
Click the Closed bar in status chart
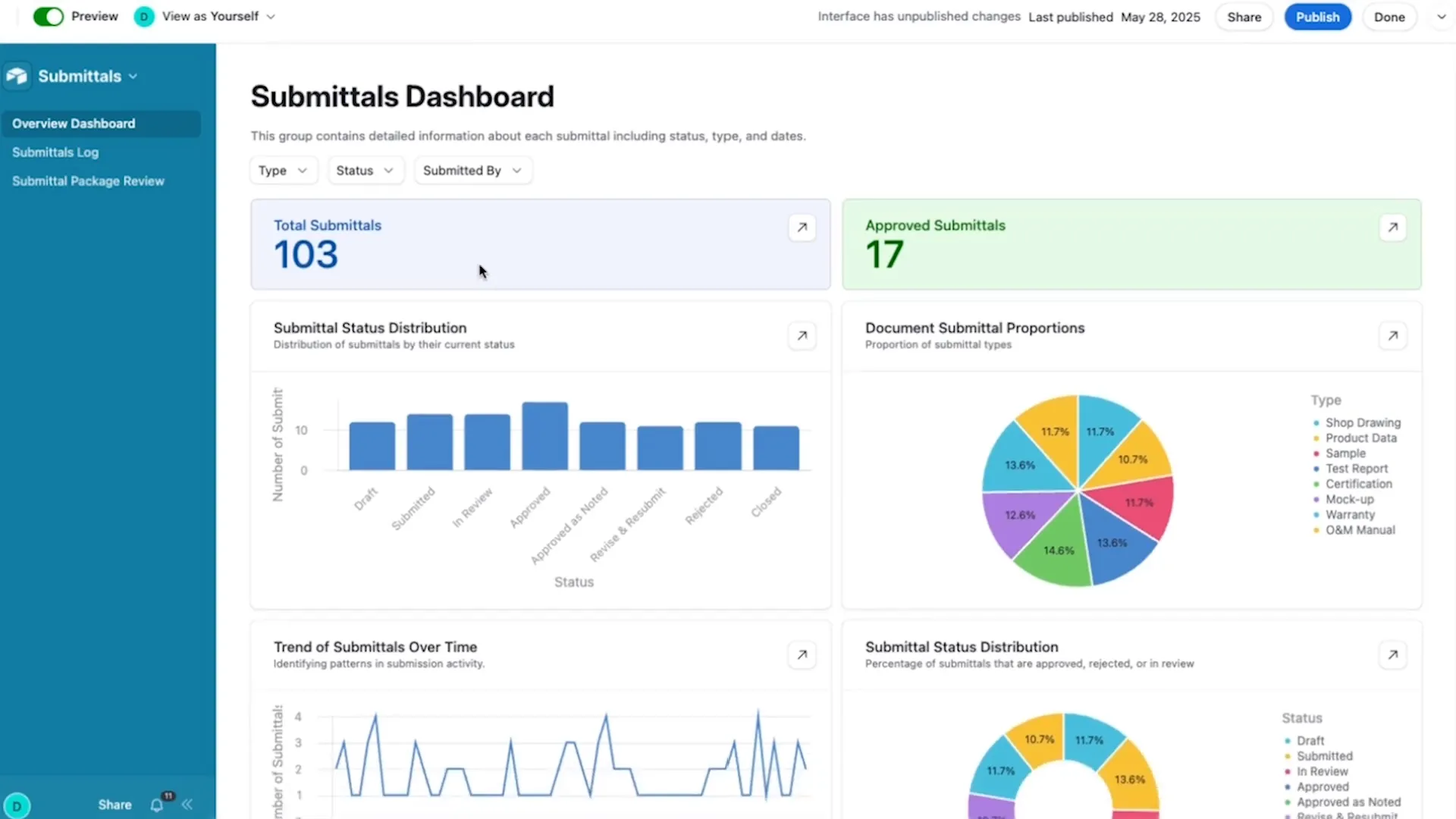click(x=776, y=448)
